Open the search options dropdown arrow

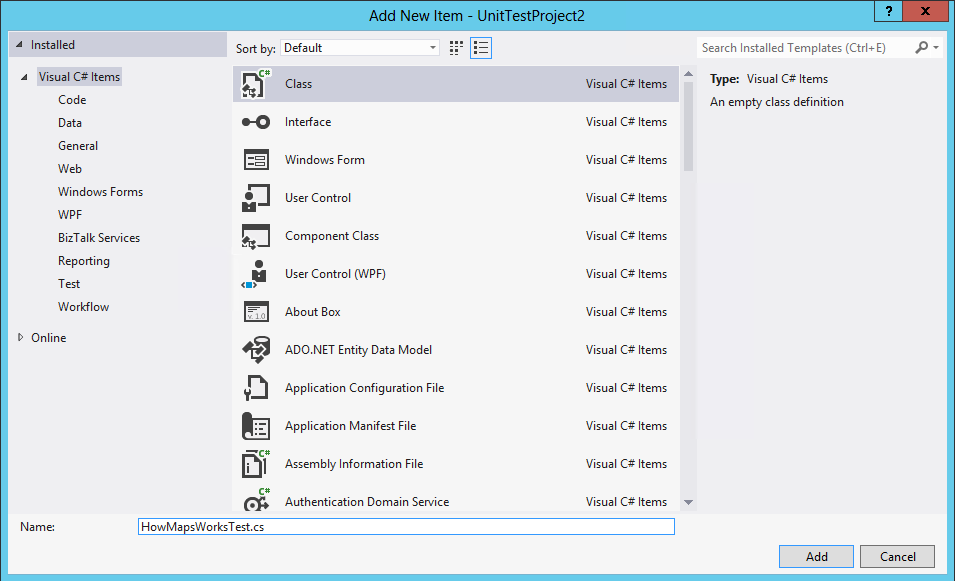click(936, 48)
